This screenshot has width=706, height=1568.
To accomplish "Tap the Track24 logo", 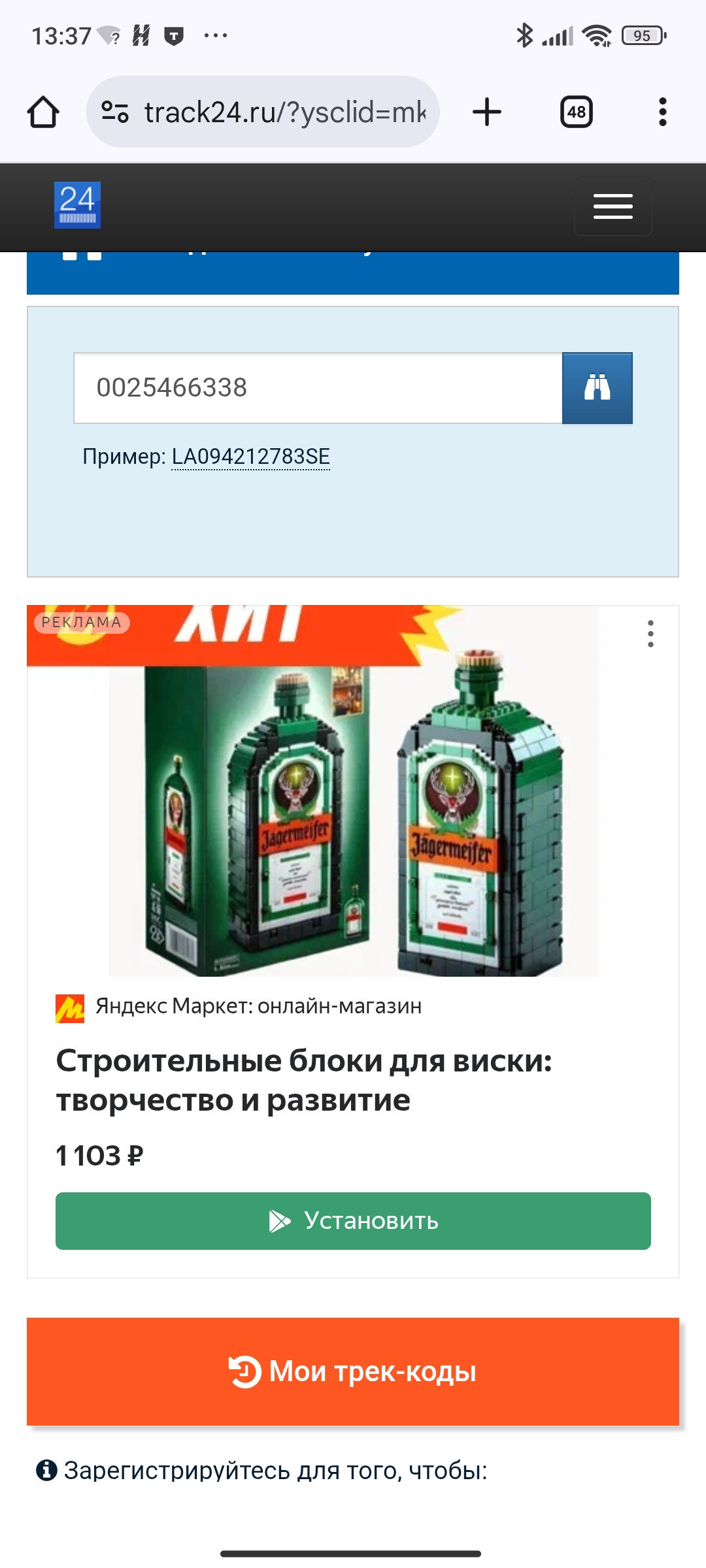I will (77, 205).
